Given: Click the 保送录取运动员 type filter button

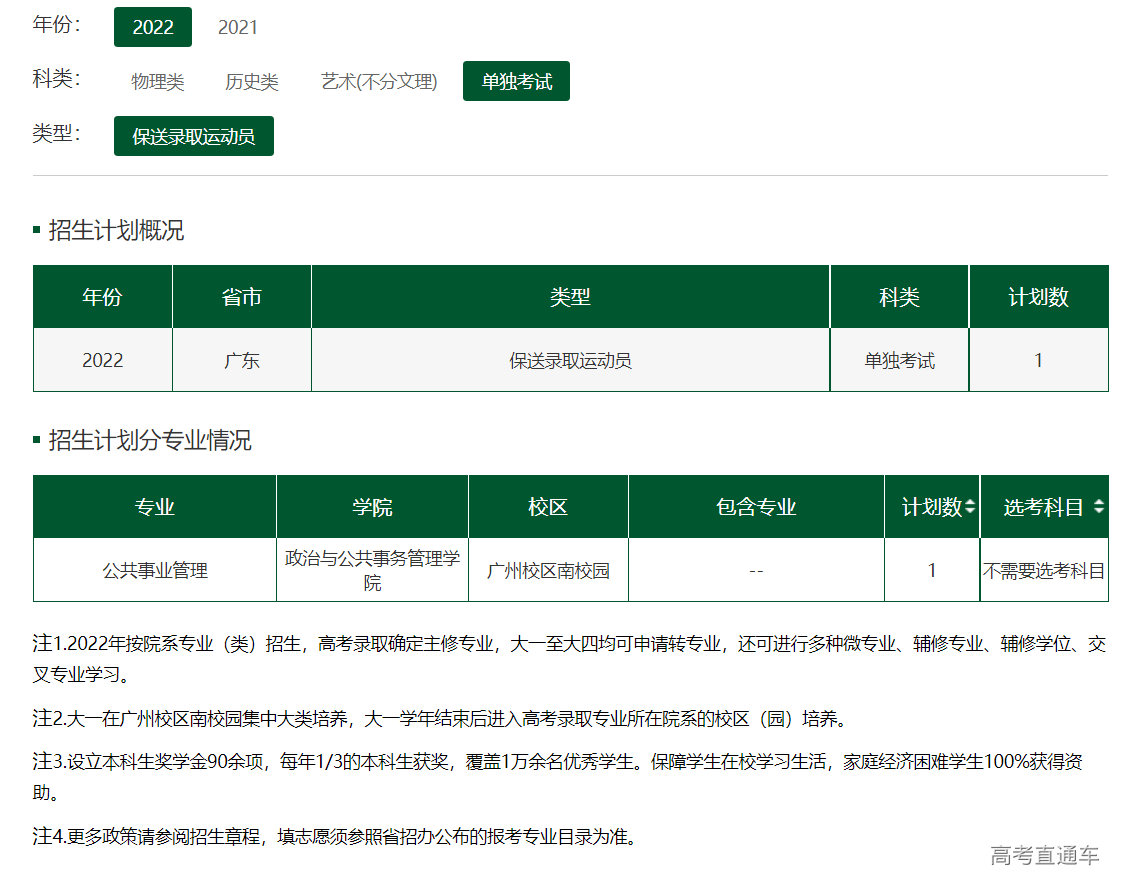Looking at the screenshot, I should (x=194, y=137).
